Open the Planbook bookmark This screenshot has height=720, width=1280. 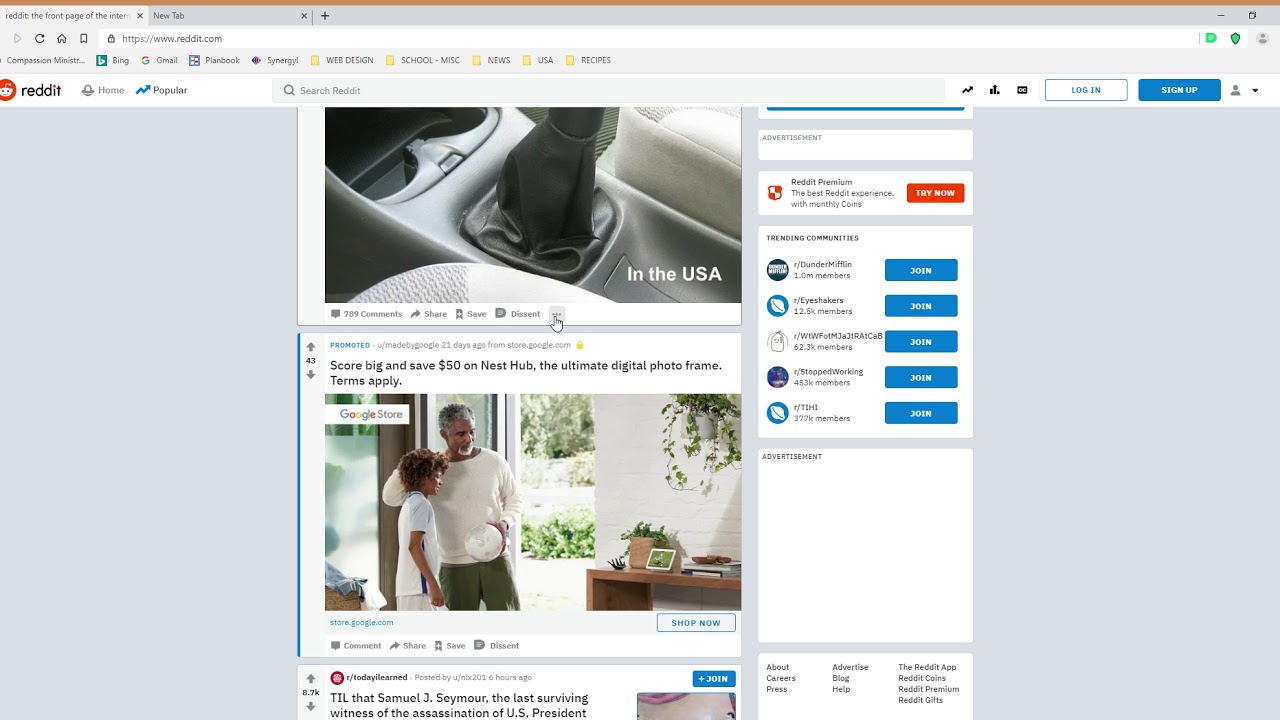214,60
